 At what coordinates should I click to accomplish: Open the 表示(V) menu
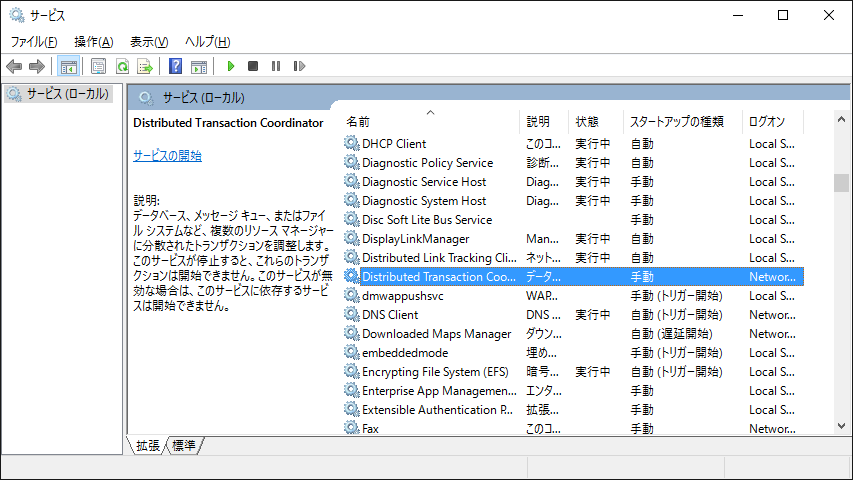(x=149, y=41)
